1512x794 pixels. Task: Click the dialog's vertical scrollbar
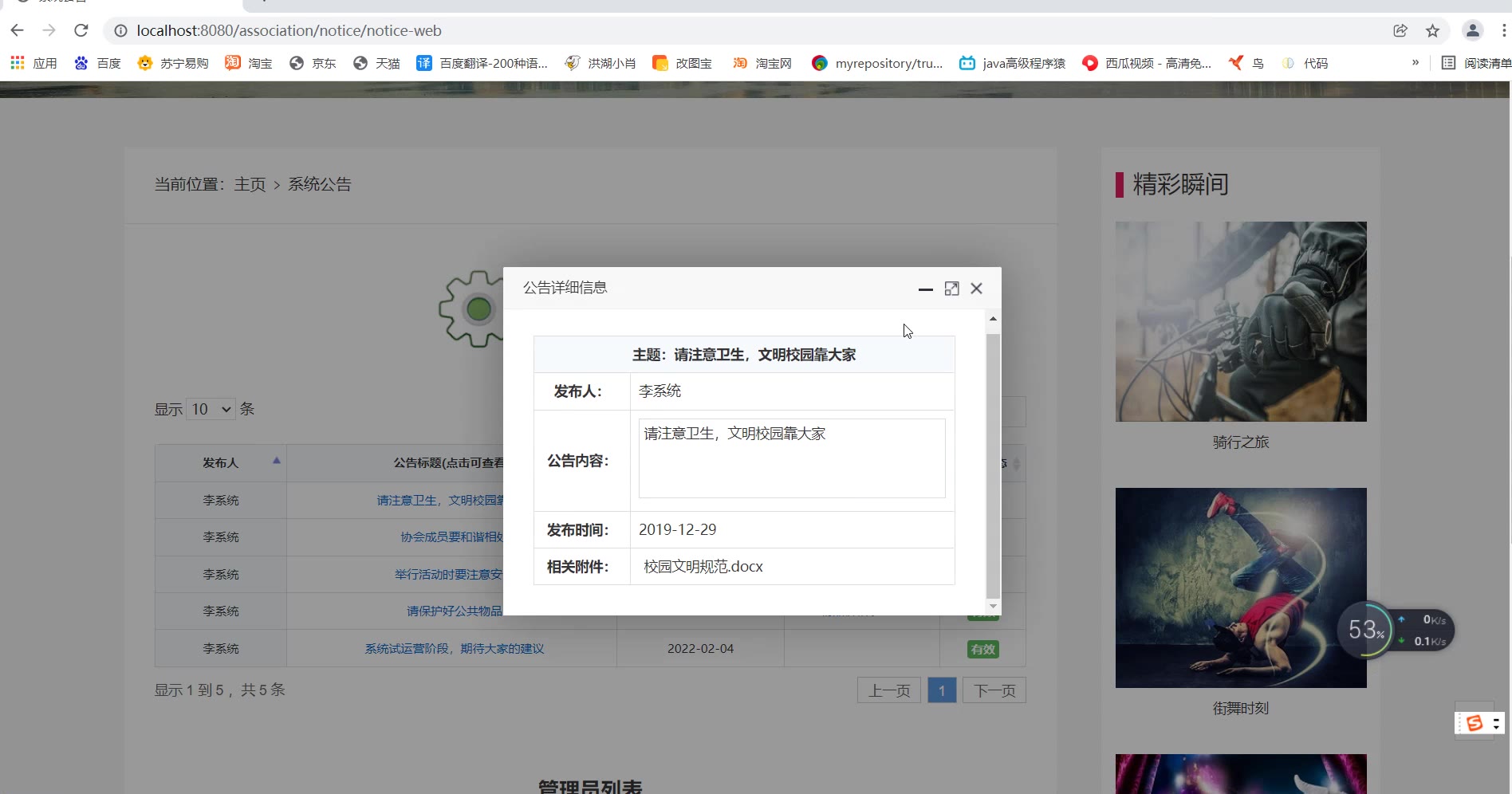(992, 462)
